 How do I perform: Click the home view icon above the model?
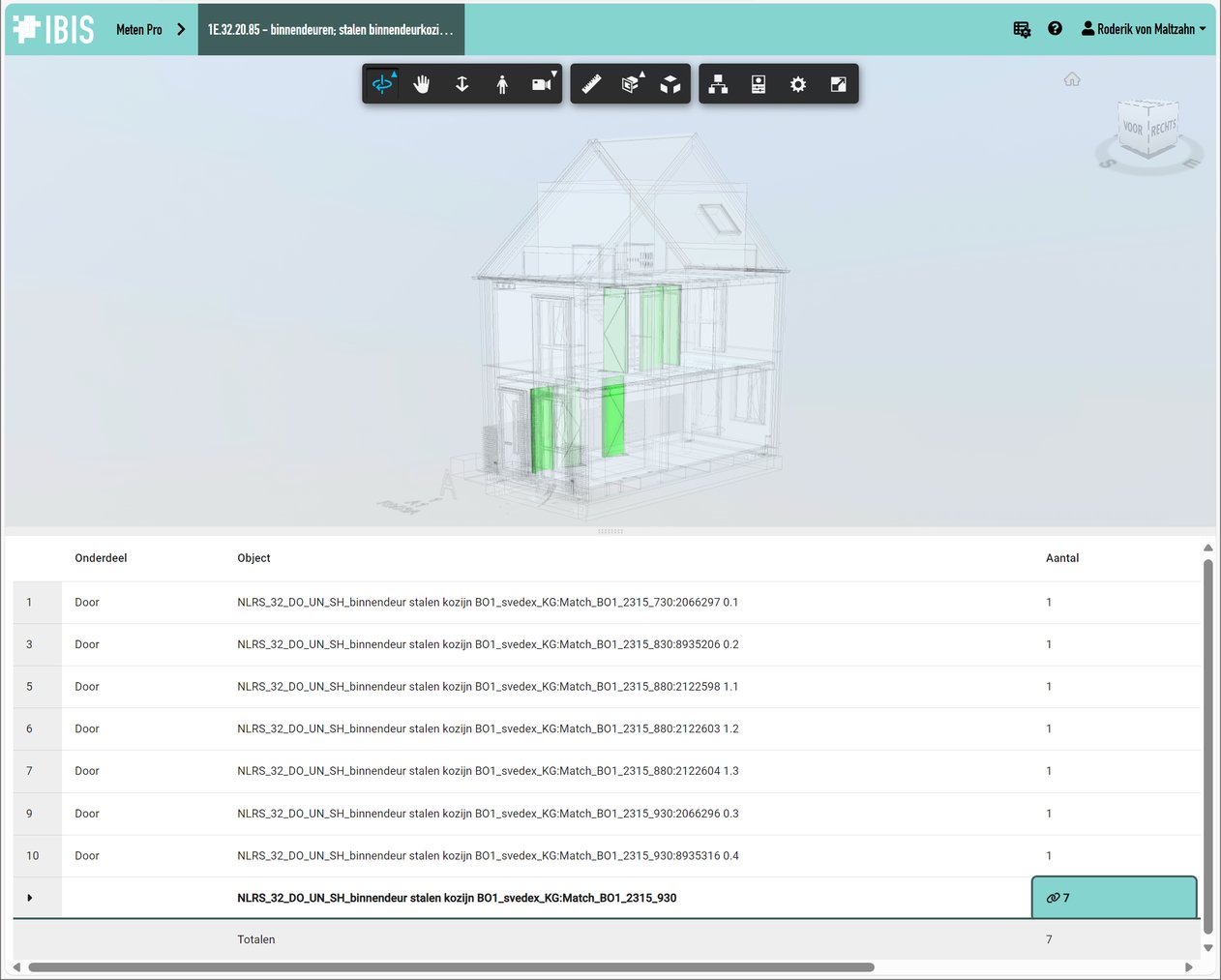pos(1072,79)
